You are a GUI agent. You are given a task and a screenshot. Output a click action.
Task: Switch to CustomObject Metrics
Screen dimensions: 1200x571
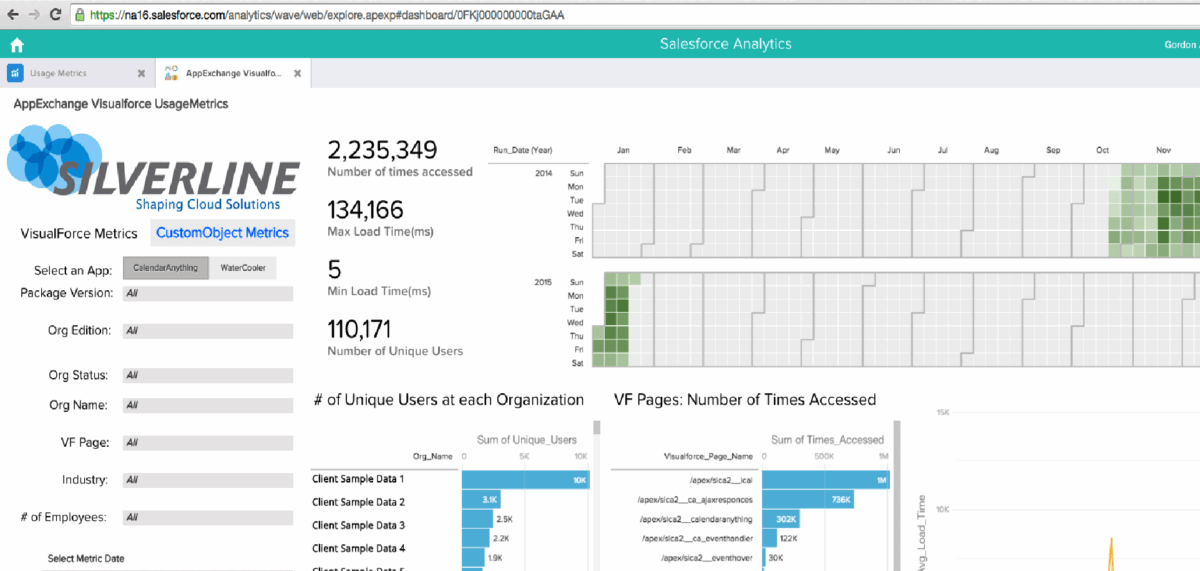point(223,233)
